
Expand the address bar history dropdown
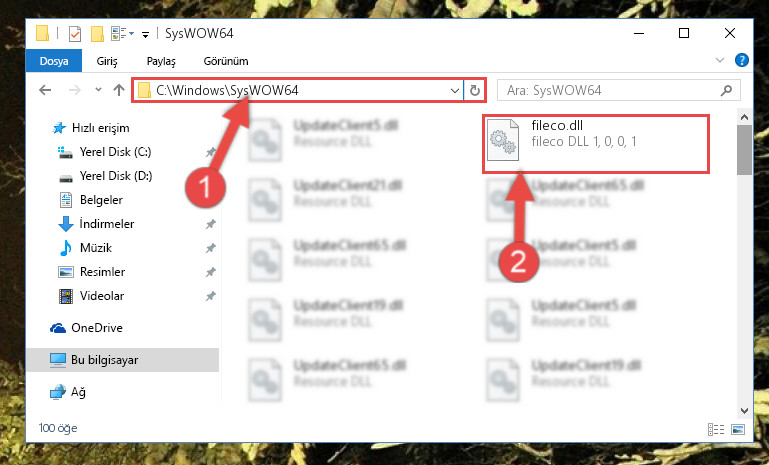pos(455,90)
